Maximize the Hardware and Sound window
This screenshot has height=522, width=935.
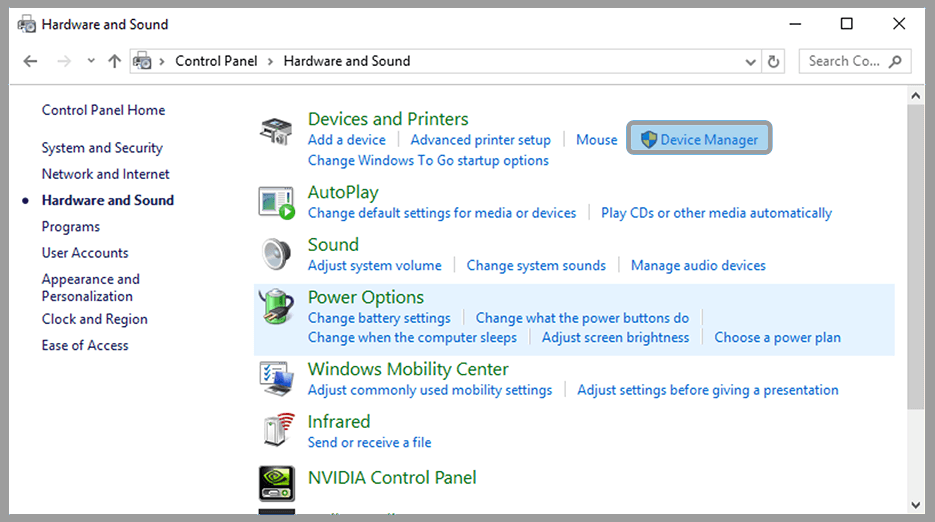click(847, 24)
